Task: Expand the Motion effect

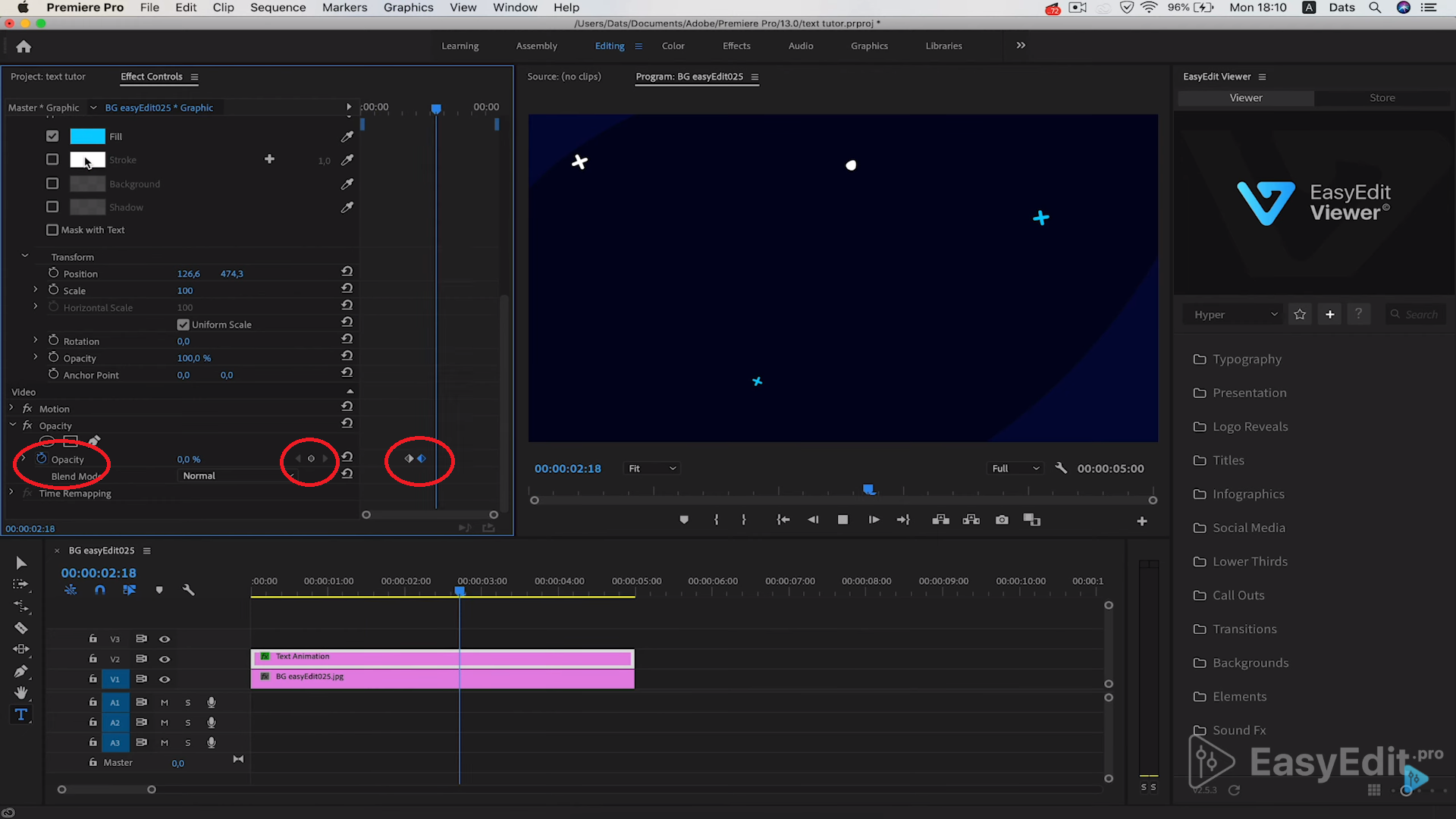Action: click(x=11, y=408)
